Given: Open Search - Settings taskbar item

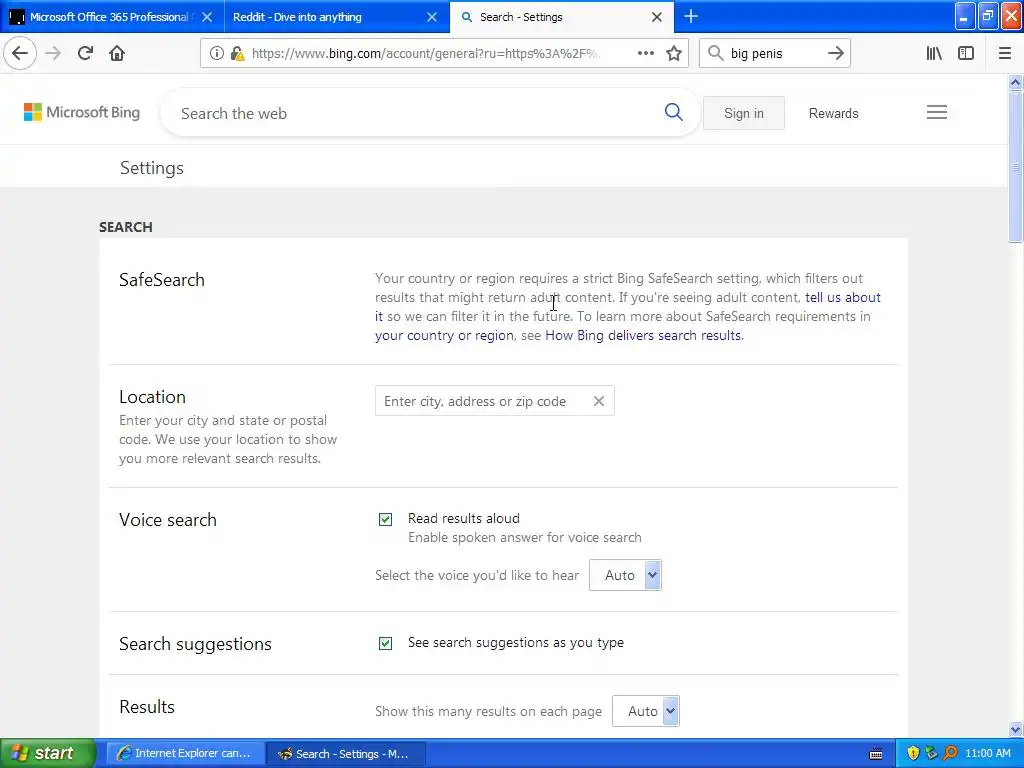Looking at the screenshot, I should click(346, 754).
